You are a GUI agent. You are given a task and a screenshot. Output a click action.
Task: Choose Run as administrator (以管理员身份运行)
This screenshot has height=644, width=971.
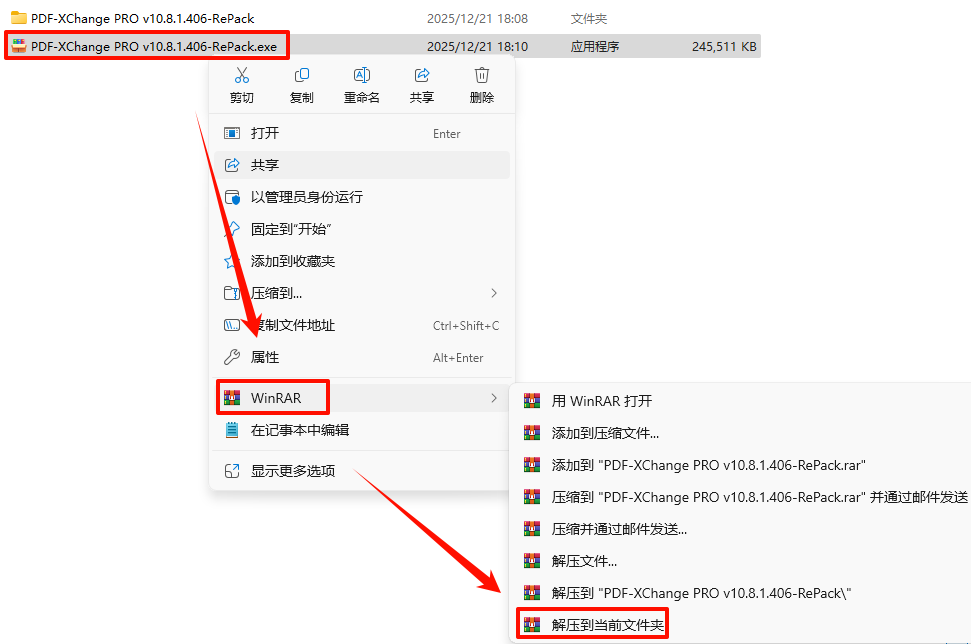(x=362, y=197)
